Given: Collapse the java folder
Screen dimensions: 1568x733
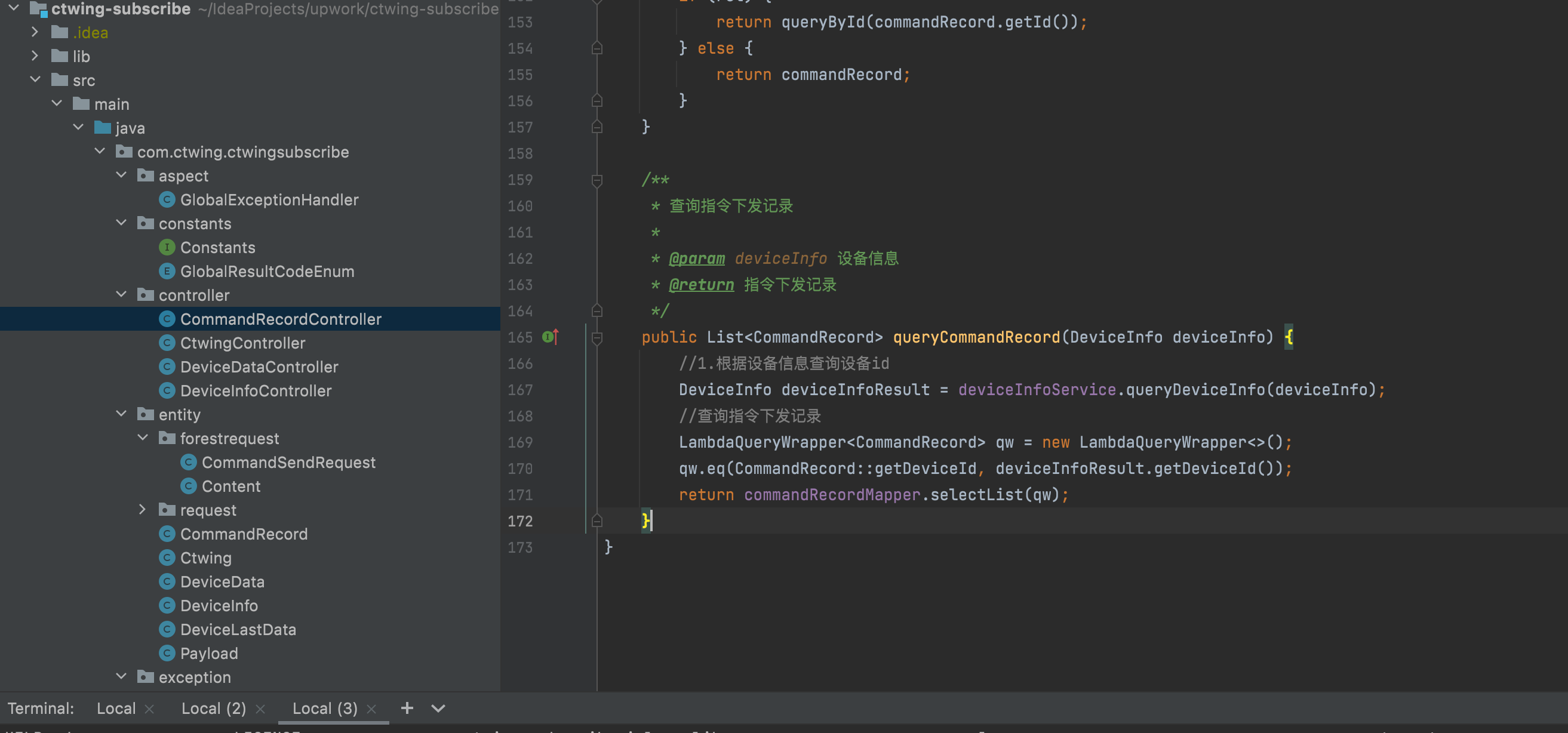Looking at the screenshot, I should [x=79, y=127].
